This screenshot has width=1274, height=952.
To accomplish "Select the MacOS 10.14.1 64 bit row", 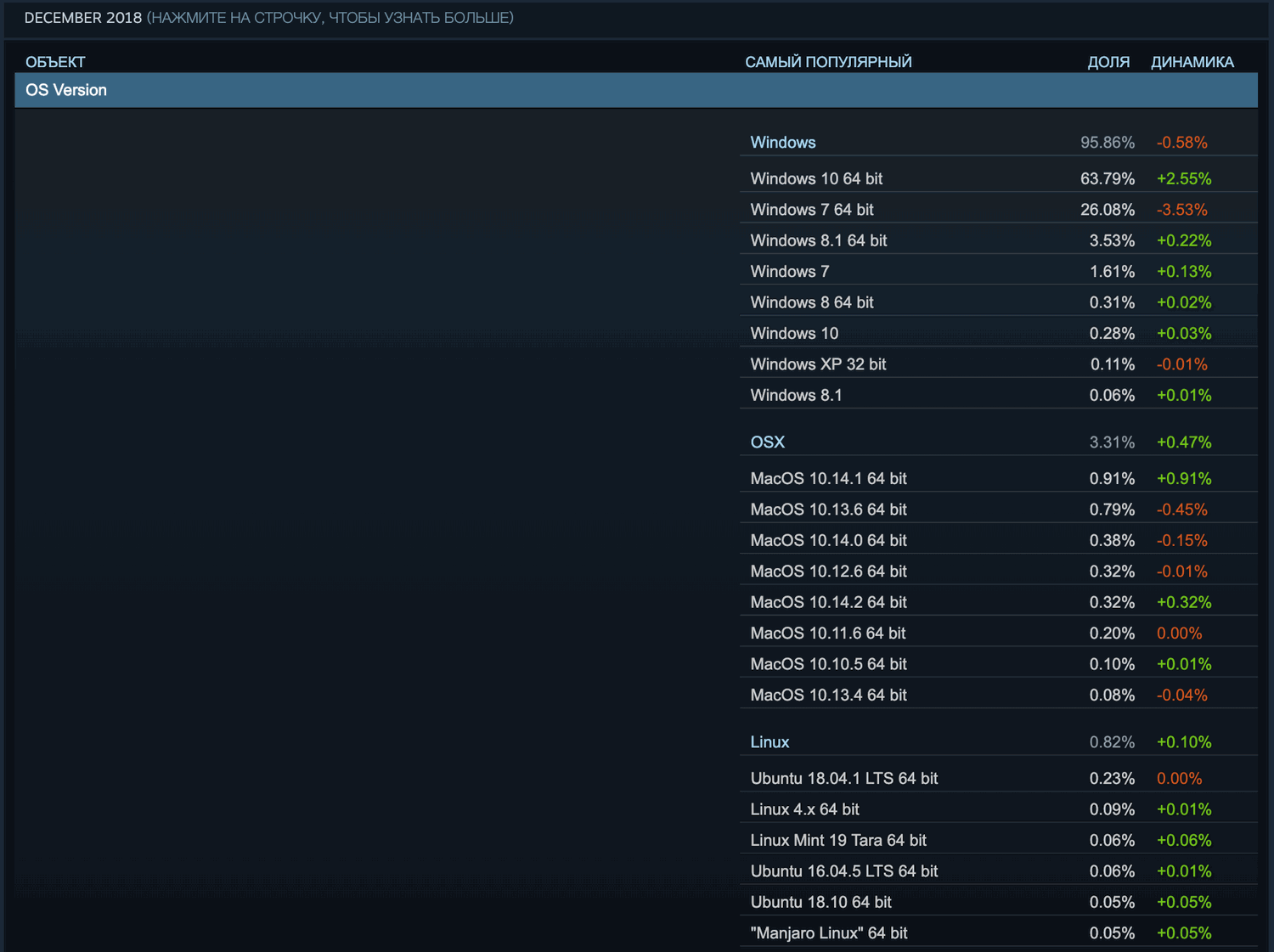I will [x=828, y=478].
